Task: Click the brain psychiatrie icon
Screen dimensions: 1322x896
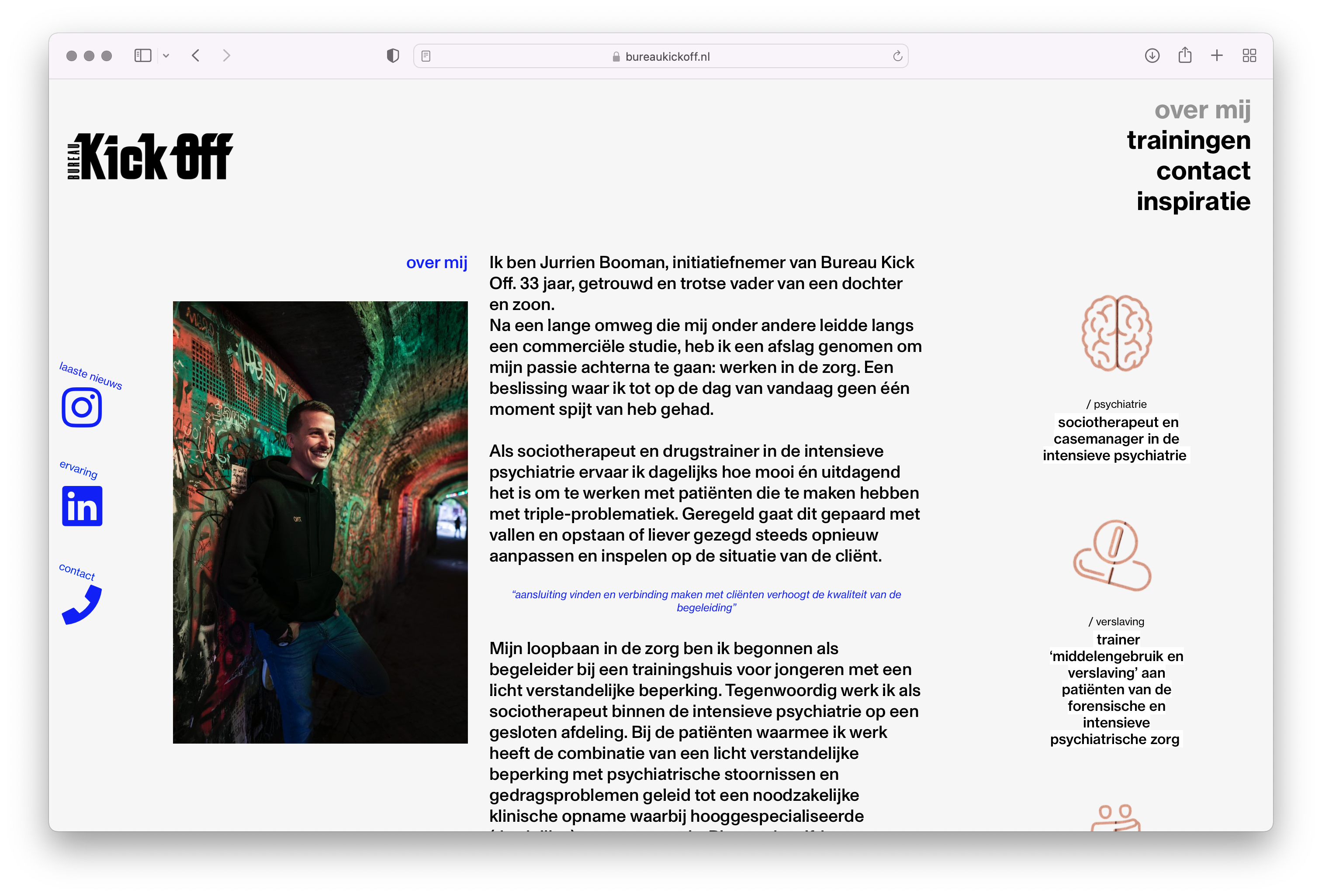Action: (x=1116, y=333)
